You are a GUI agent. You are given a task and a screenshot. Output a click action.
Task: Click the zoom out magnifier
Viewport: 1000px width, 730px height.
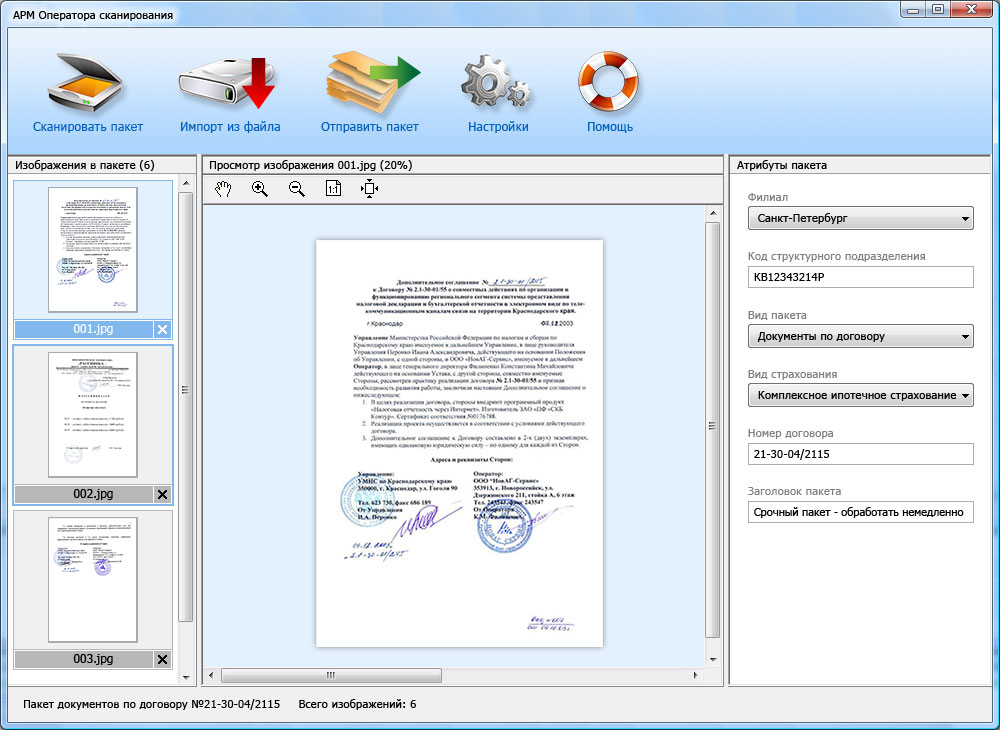(297, 188)
